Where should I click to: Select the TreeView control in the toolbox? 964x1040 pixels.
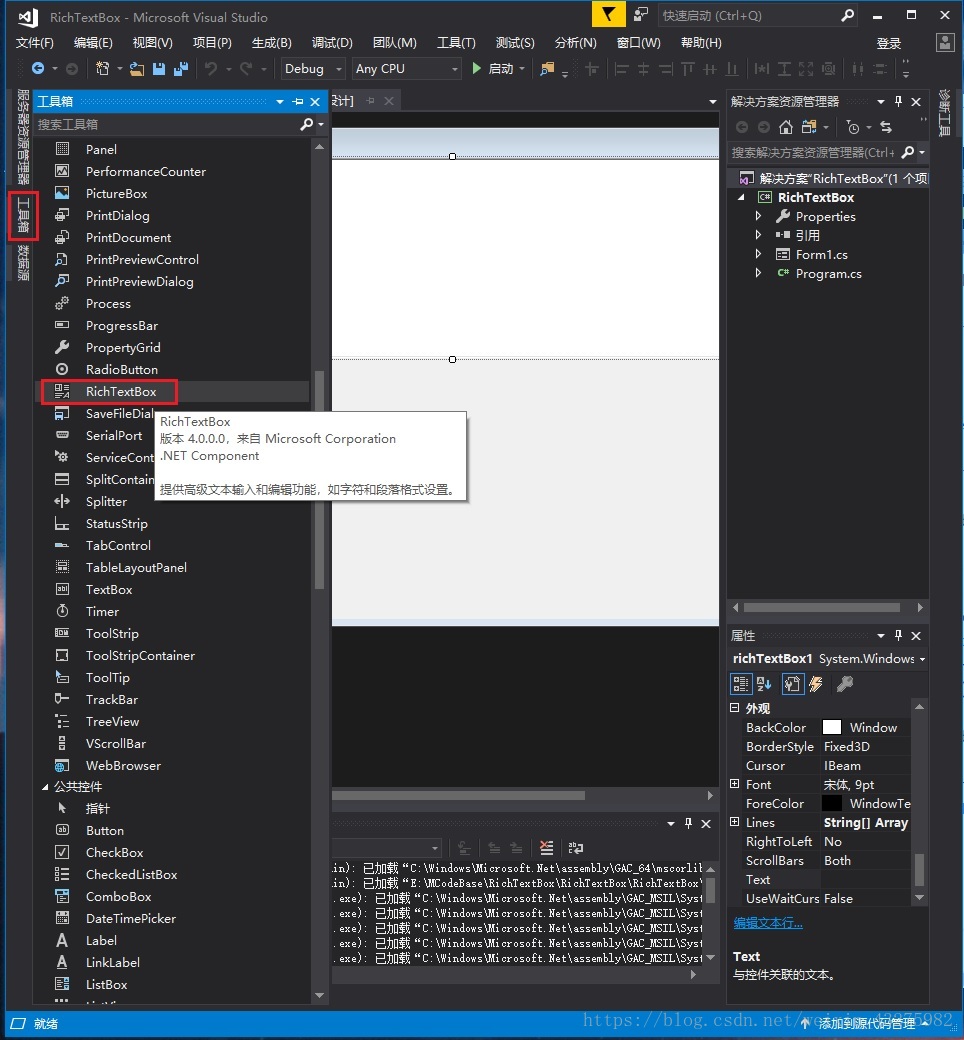[112, 722]
